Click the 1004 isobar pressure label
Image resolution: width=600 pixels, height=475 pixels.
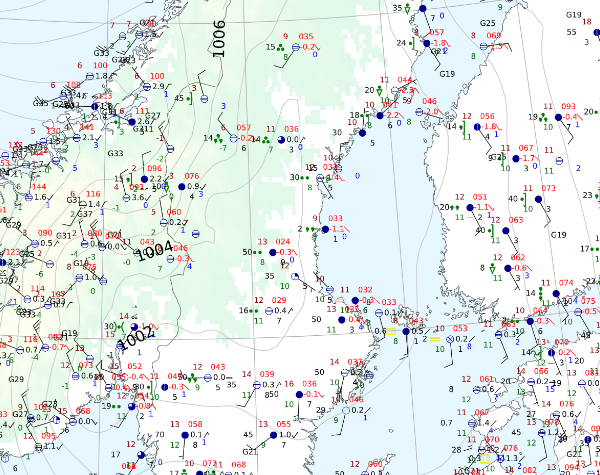click(155, 251)
